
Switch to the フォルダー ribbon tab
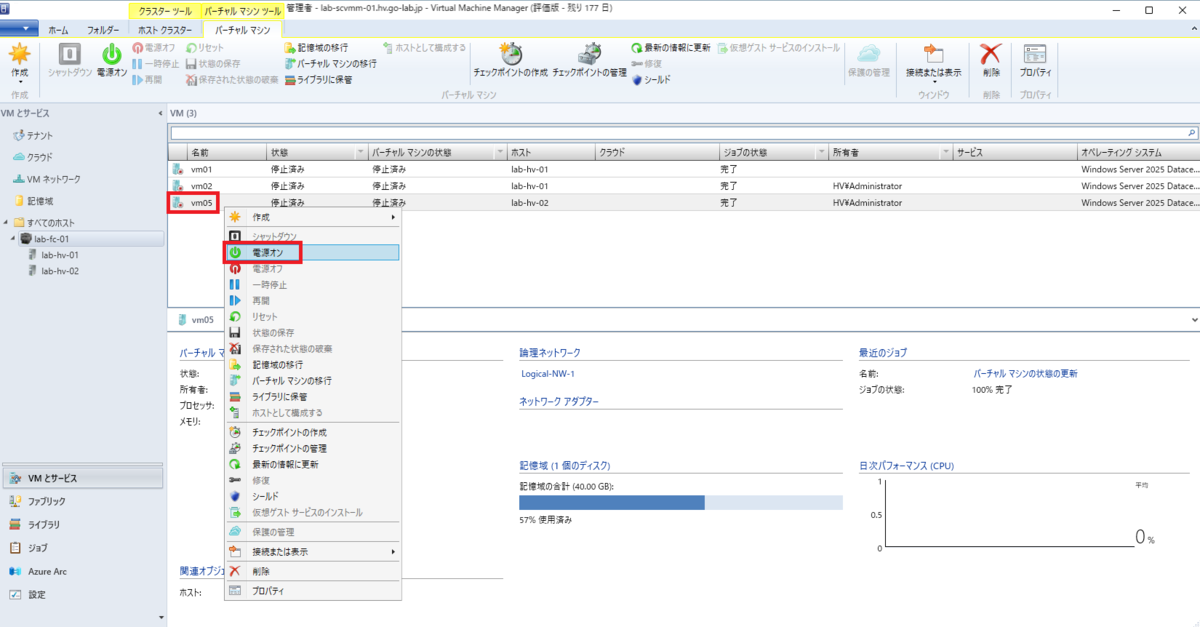pos(103,30)
